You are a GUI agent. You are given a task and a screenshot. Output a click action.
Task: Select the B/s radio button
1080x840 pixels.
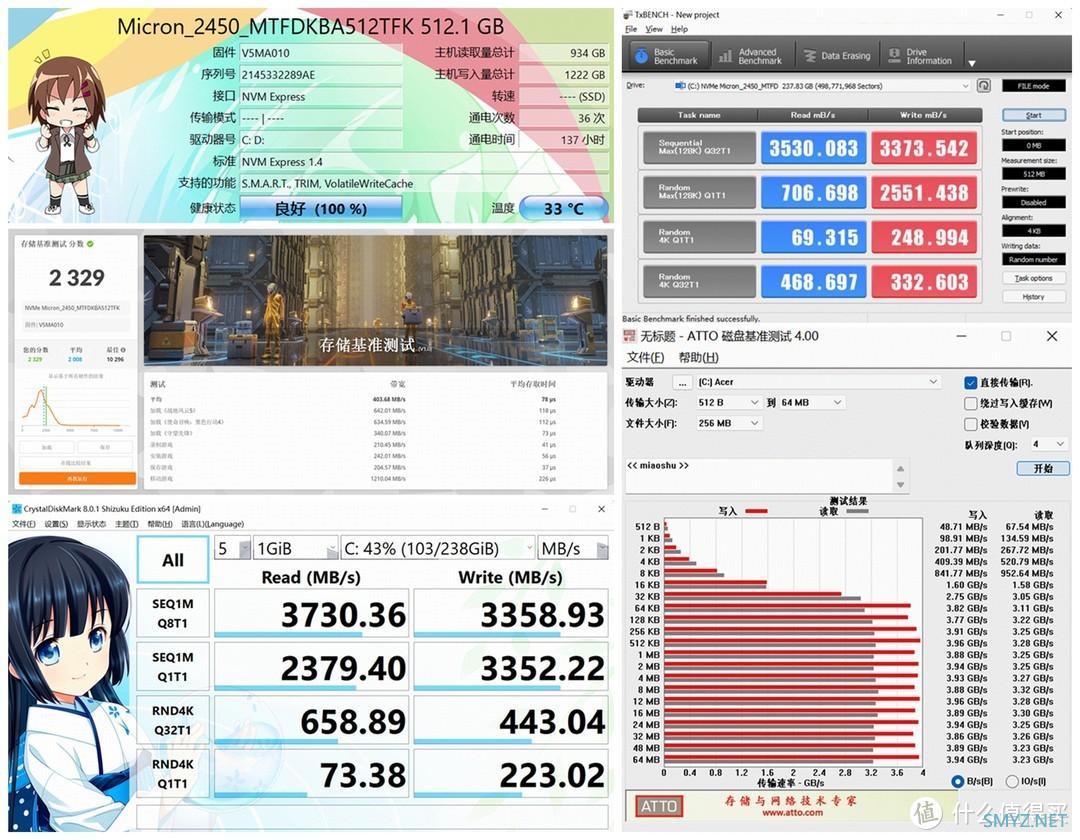tap(957, 781)
